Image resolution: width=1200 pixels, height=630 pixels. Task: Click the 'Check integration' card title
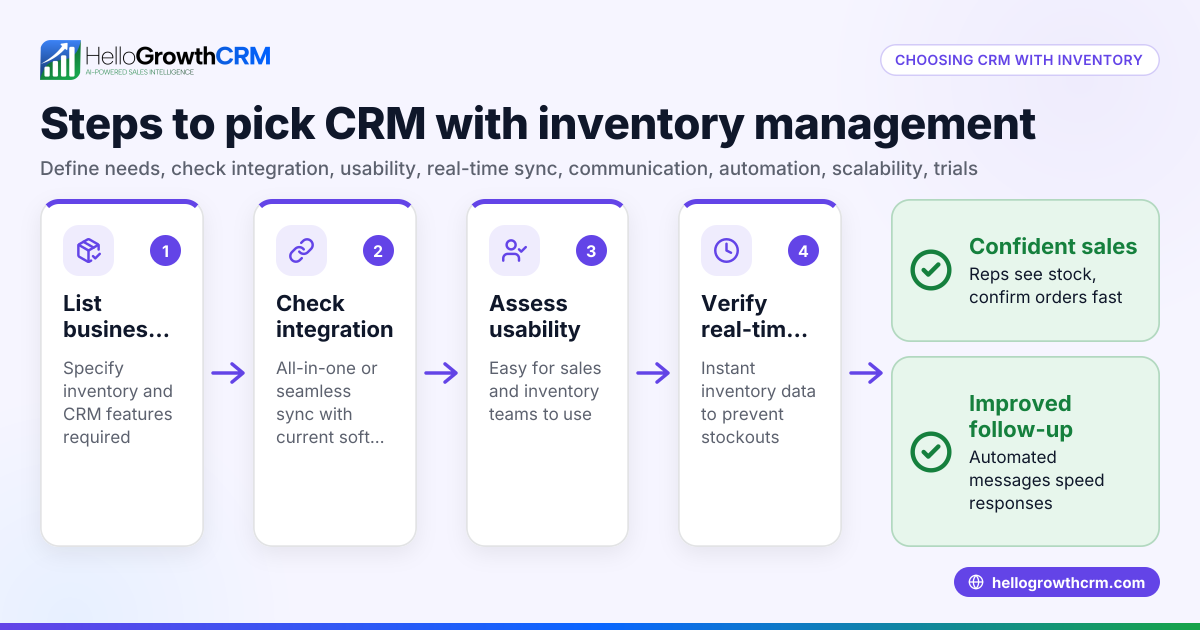coord(335,316)
